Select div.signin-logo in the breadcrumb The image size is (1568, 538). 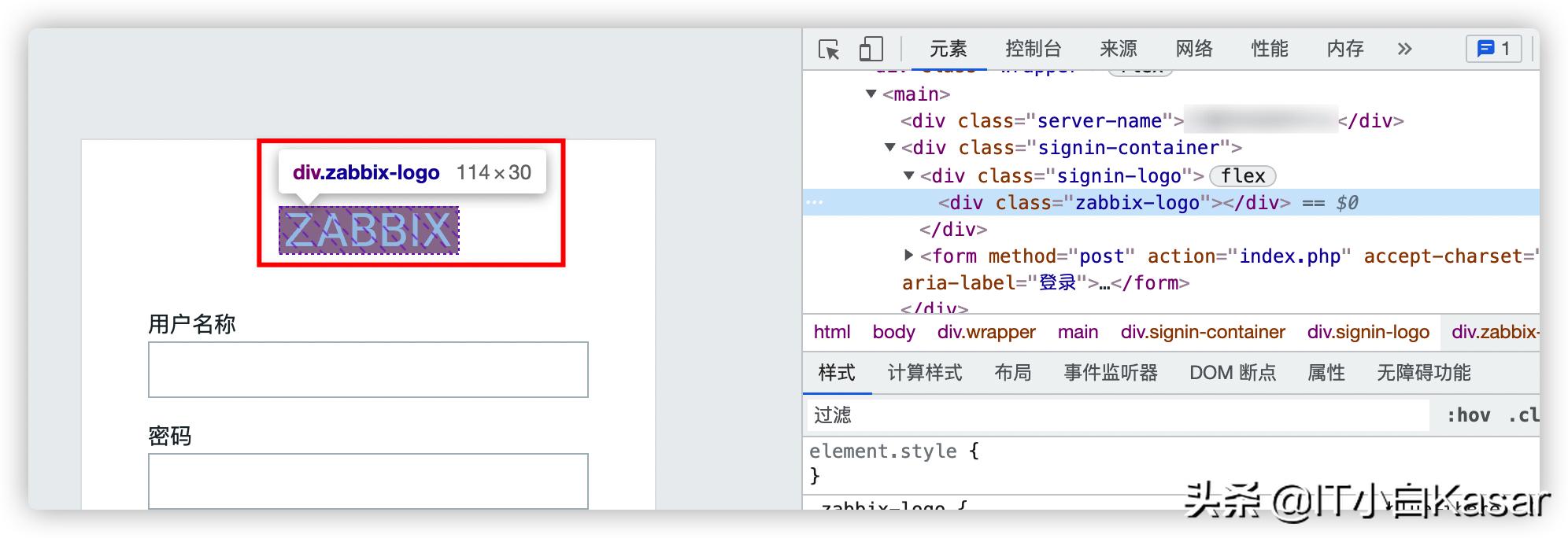click(x=1368, y=332)
